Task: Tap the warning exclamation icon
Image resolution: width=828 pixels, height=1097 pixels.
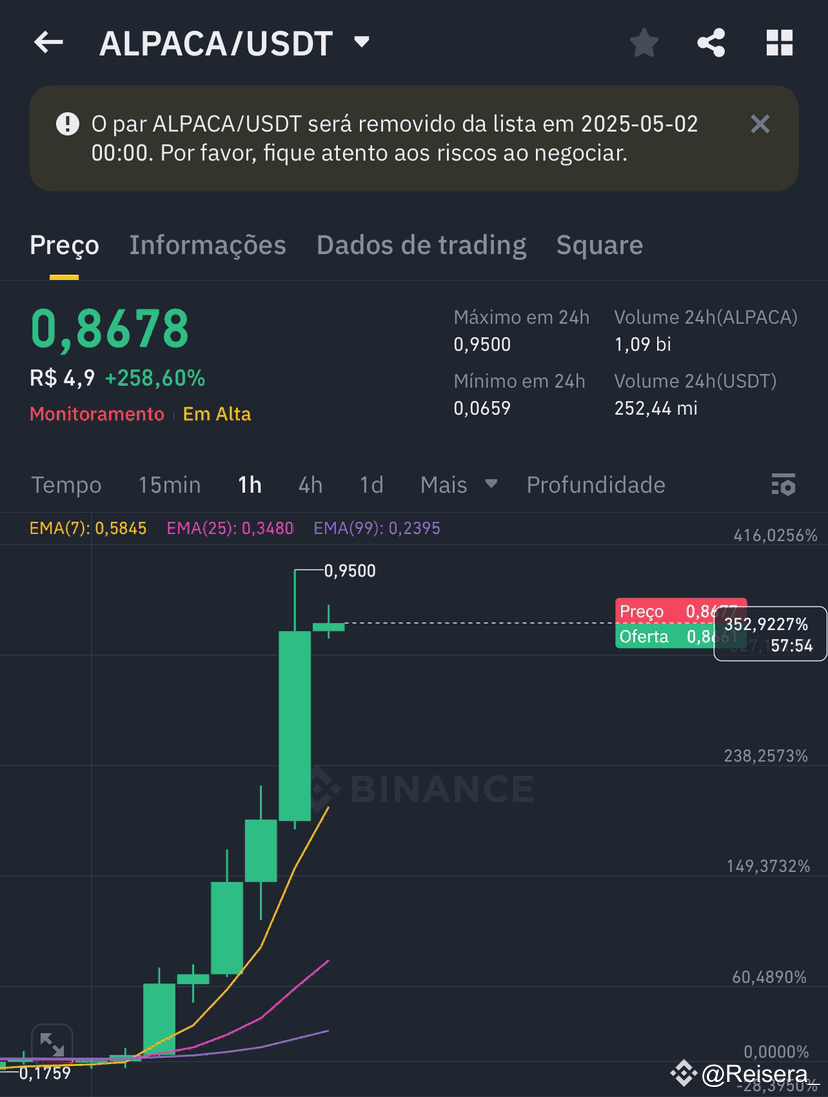Action: point(67,125)
